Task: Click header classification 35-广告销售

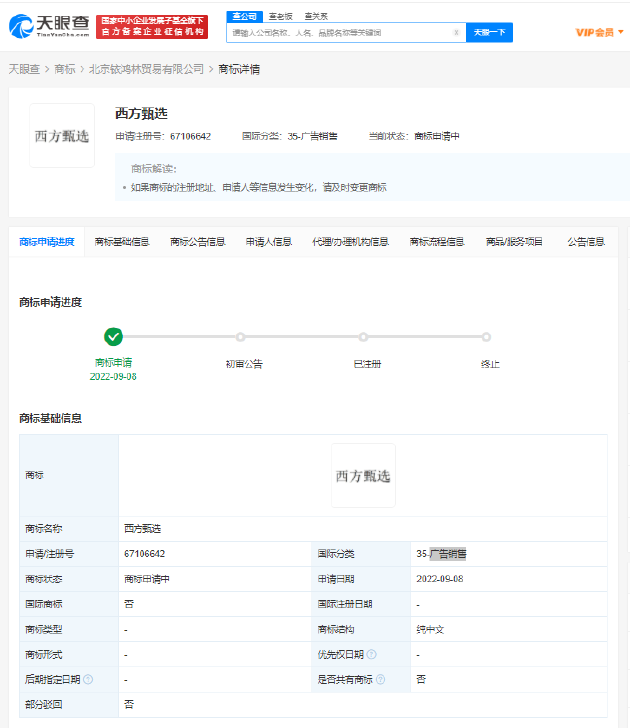Action: coord(312,136)
